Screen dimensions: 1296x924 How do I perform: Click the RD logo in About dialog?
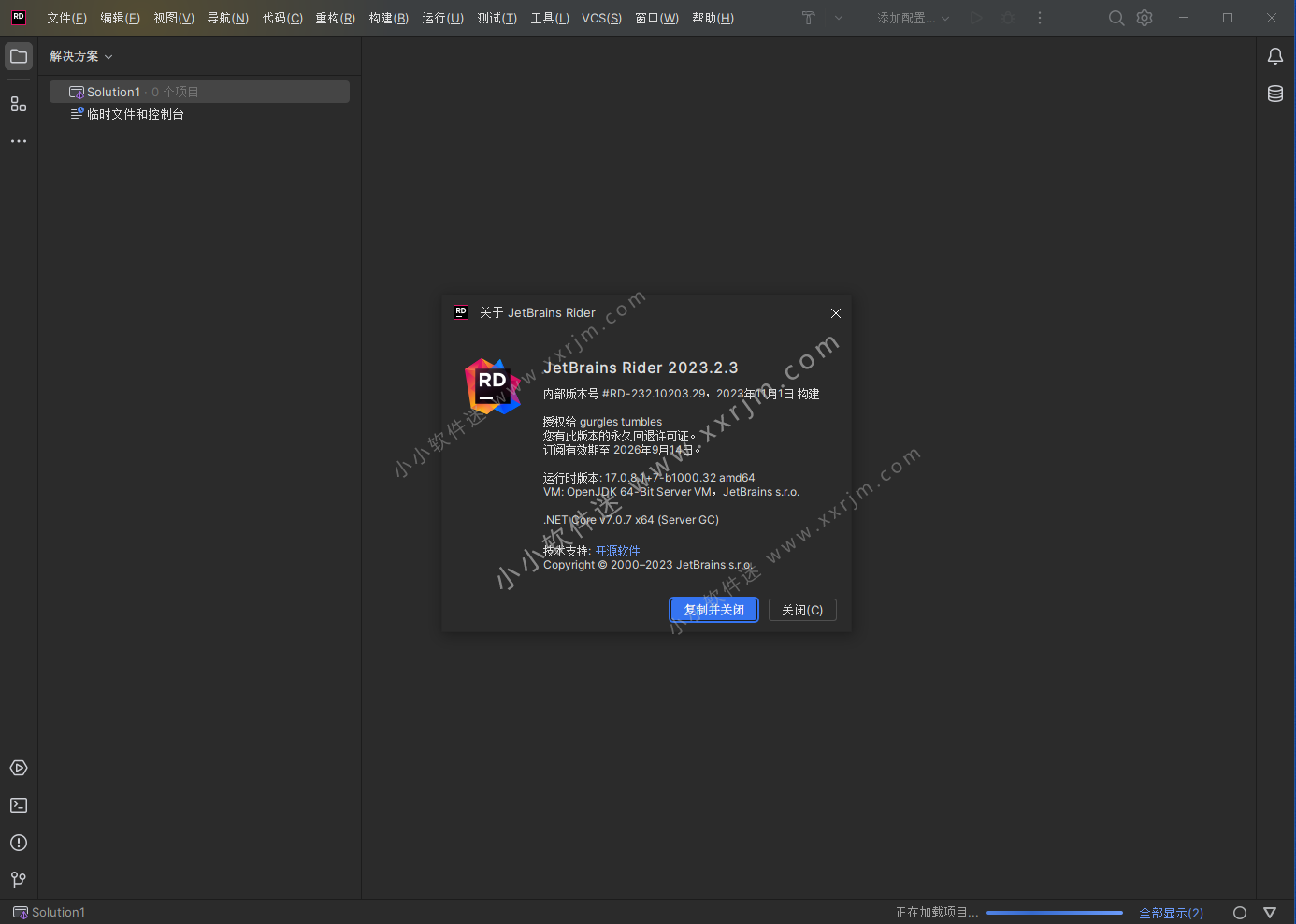[x=492, y=386]
